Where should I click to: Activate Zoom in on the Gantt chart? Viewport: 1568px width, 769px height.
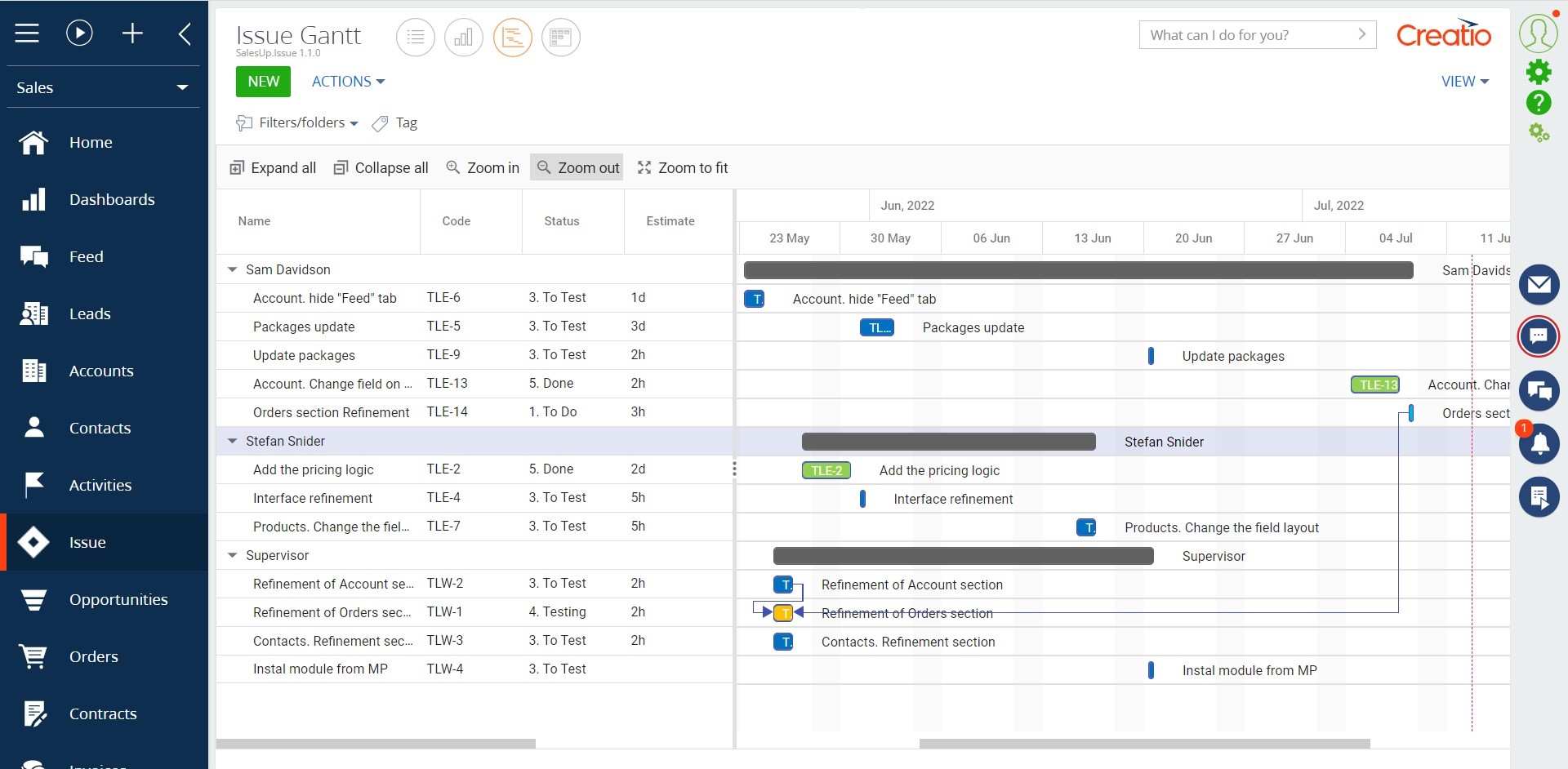point(483,167)
